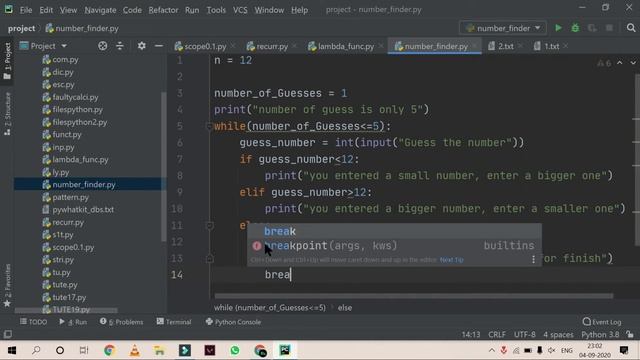Open the Event Log
640x360 pixels.
[602, 322]
